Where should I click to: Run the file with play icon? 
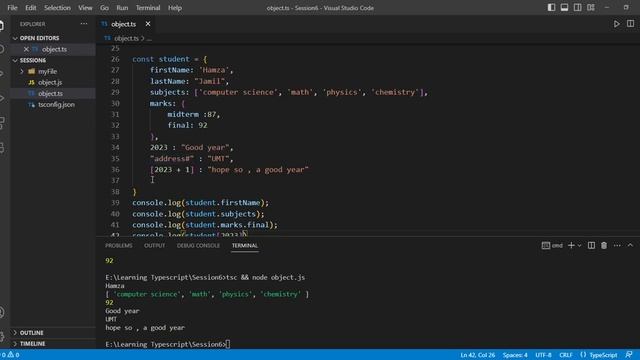coord(617,24)
